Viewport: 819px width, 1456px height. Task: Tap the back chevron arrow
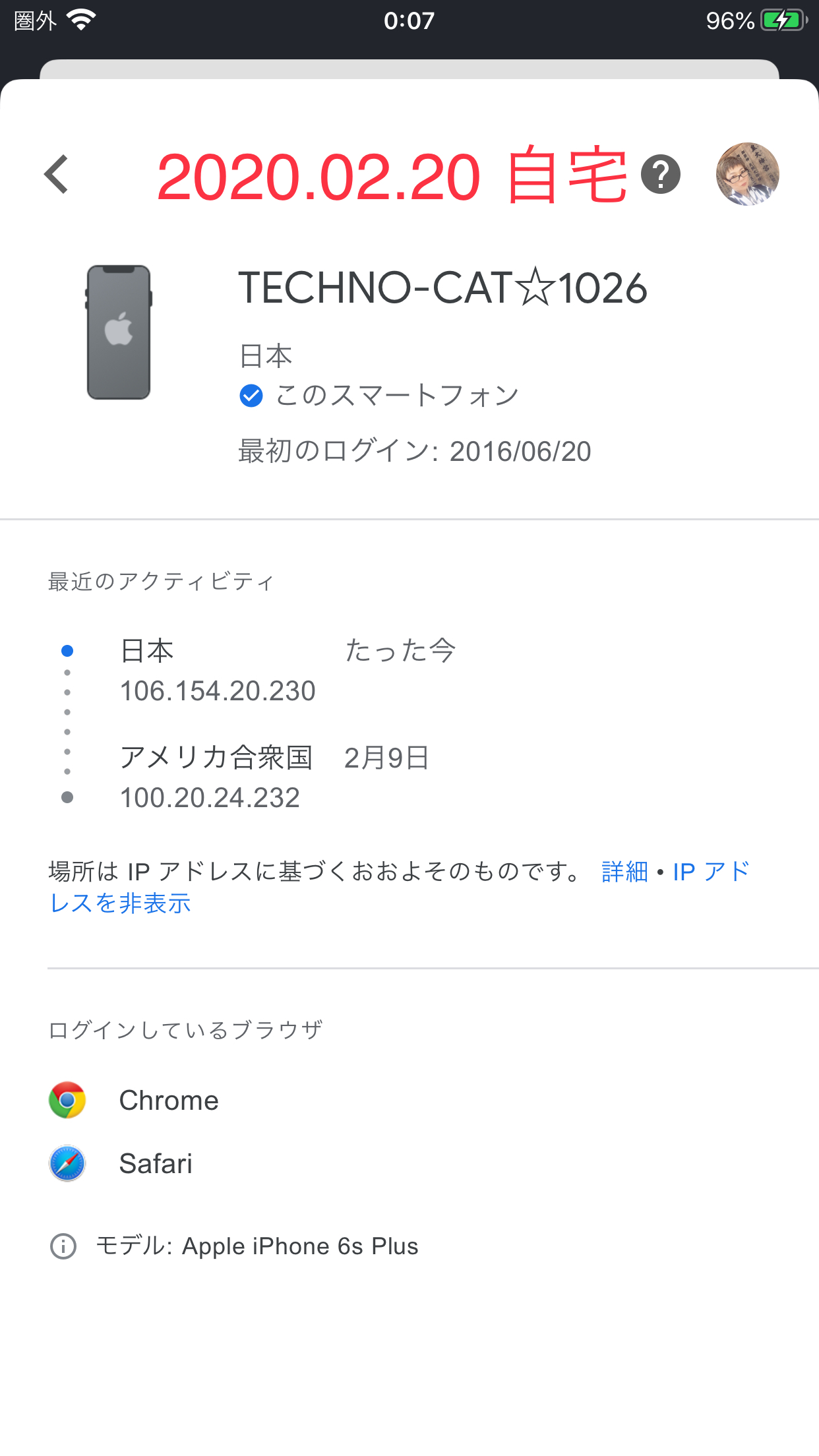point(57,175)
